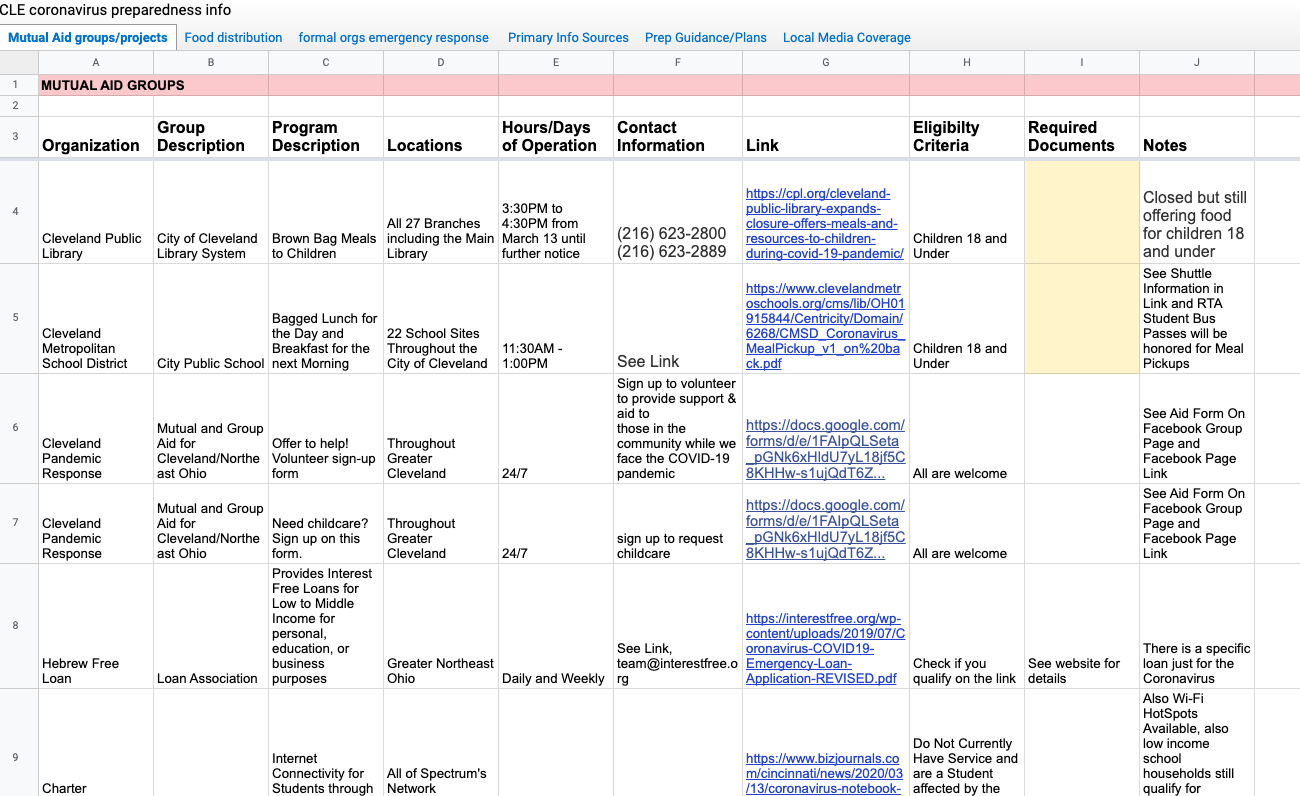Screen dimensions: 1300x796
Task: Click the Contact Information header cell
Action: click(x=678, y=137)
